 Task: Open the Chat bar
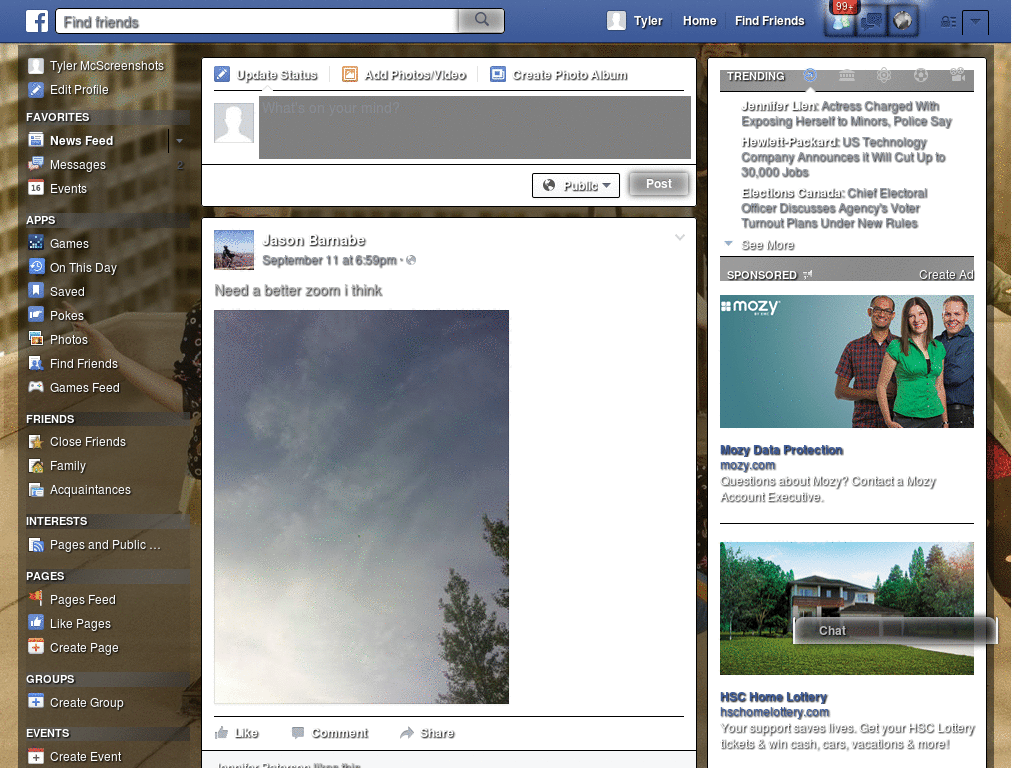pyautogui.click(x=895, y=630)
